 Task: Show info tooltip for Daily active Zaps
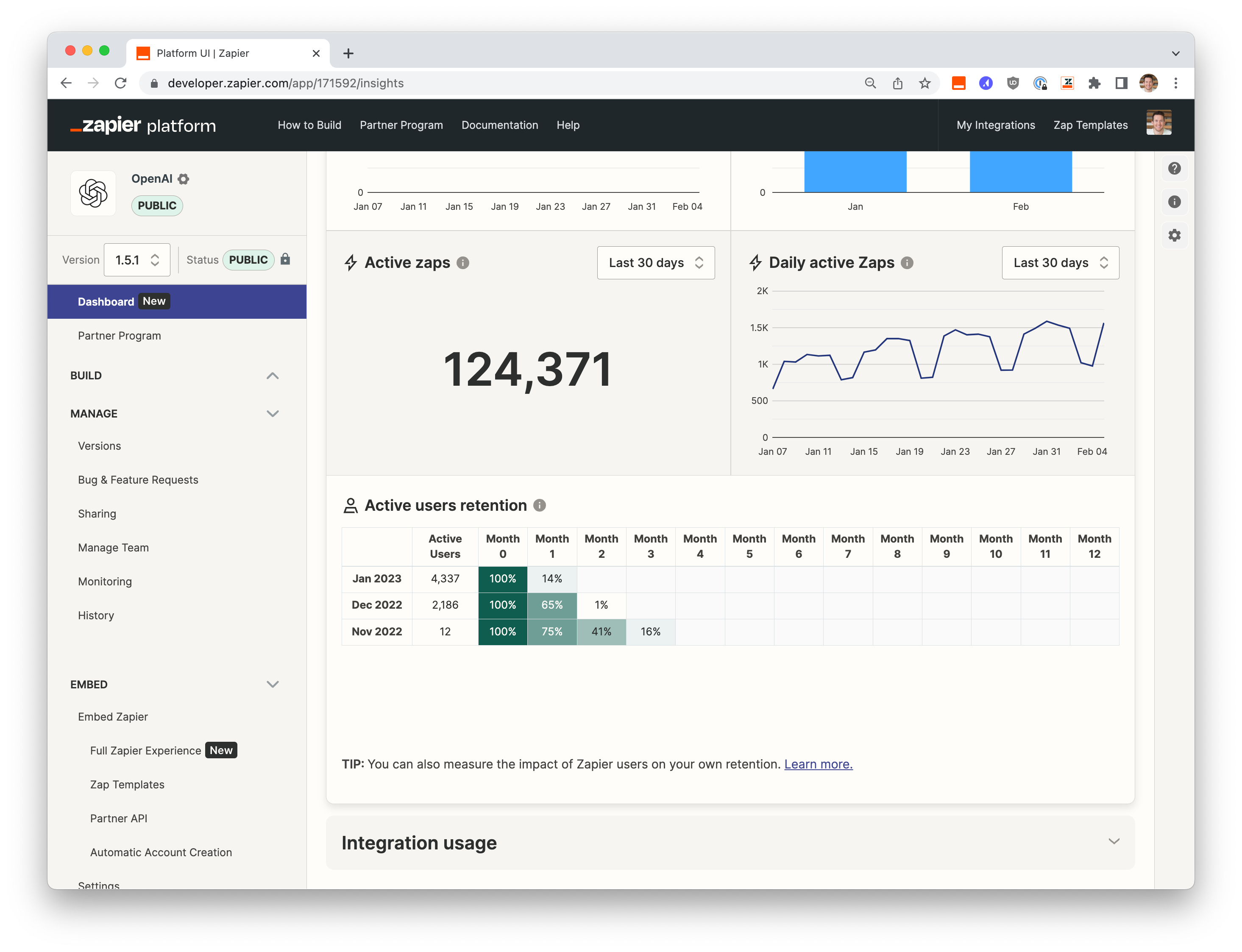(x=907, y=263)
